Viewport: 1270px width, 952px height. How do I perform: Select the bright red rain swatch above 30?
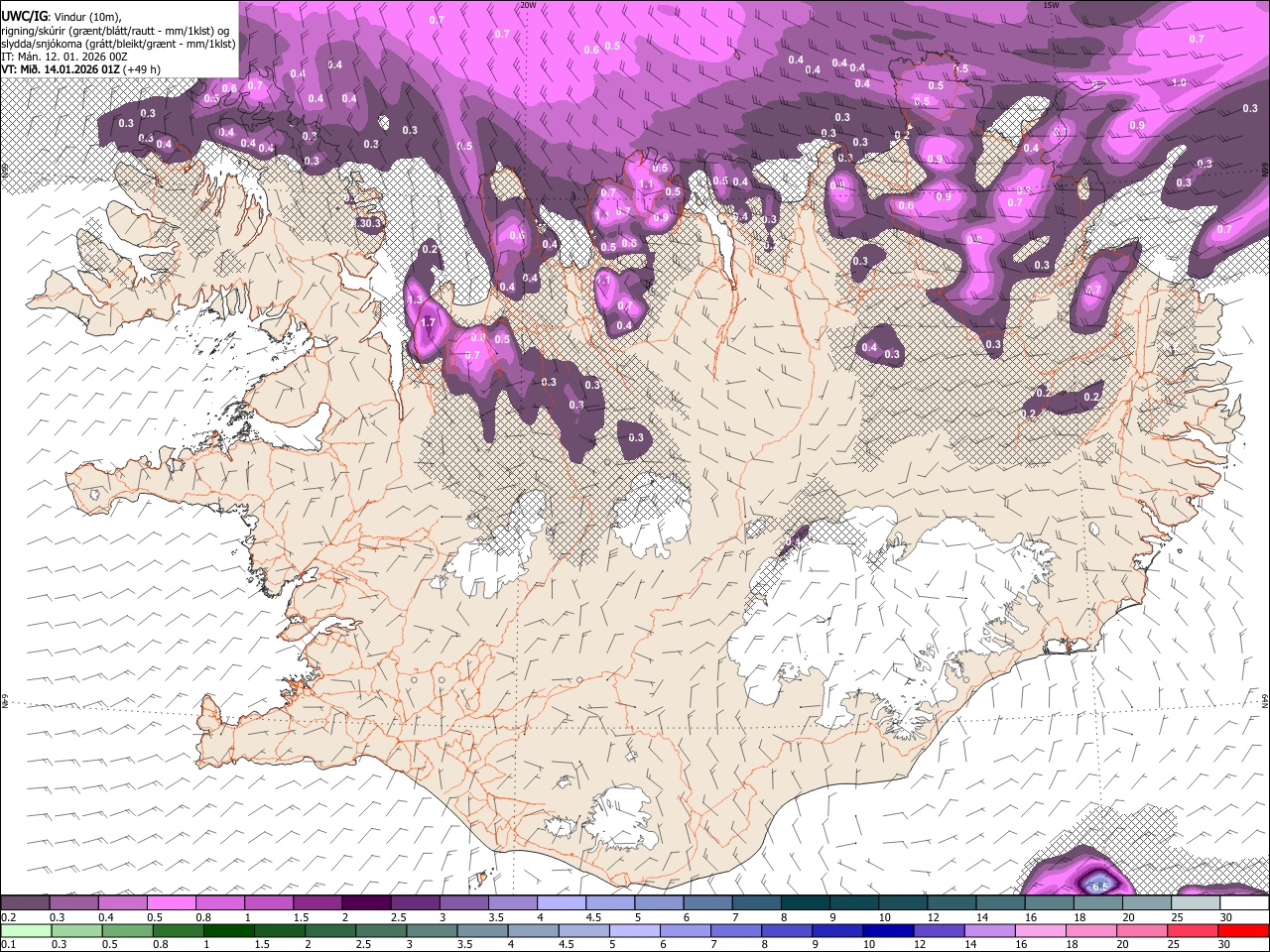tap(1242, 930)
